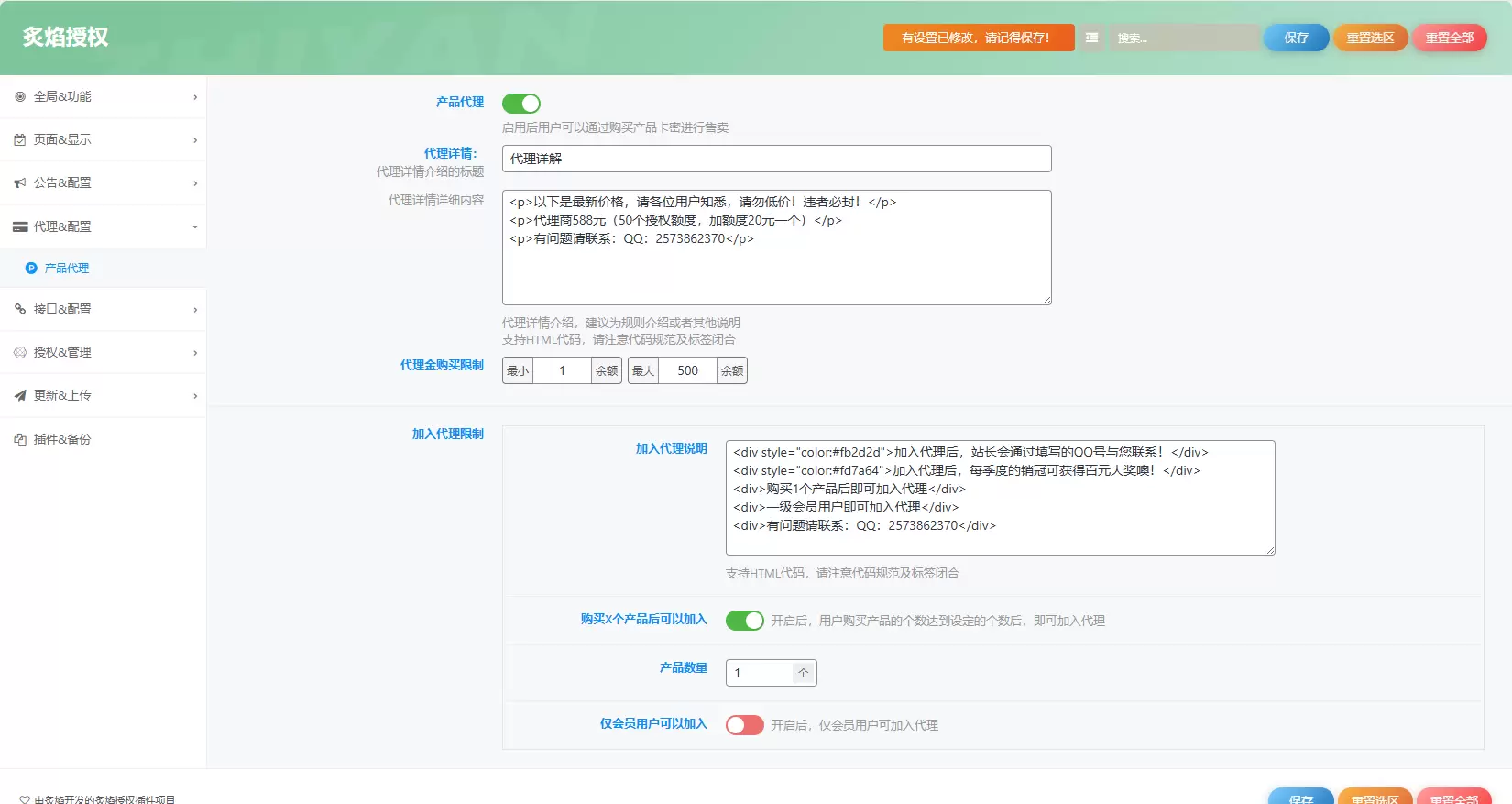Click the 授权&管理 icon
The height and width of the screenshot is (804, 1512).
click(20, 352)
